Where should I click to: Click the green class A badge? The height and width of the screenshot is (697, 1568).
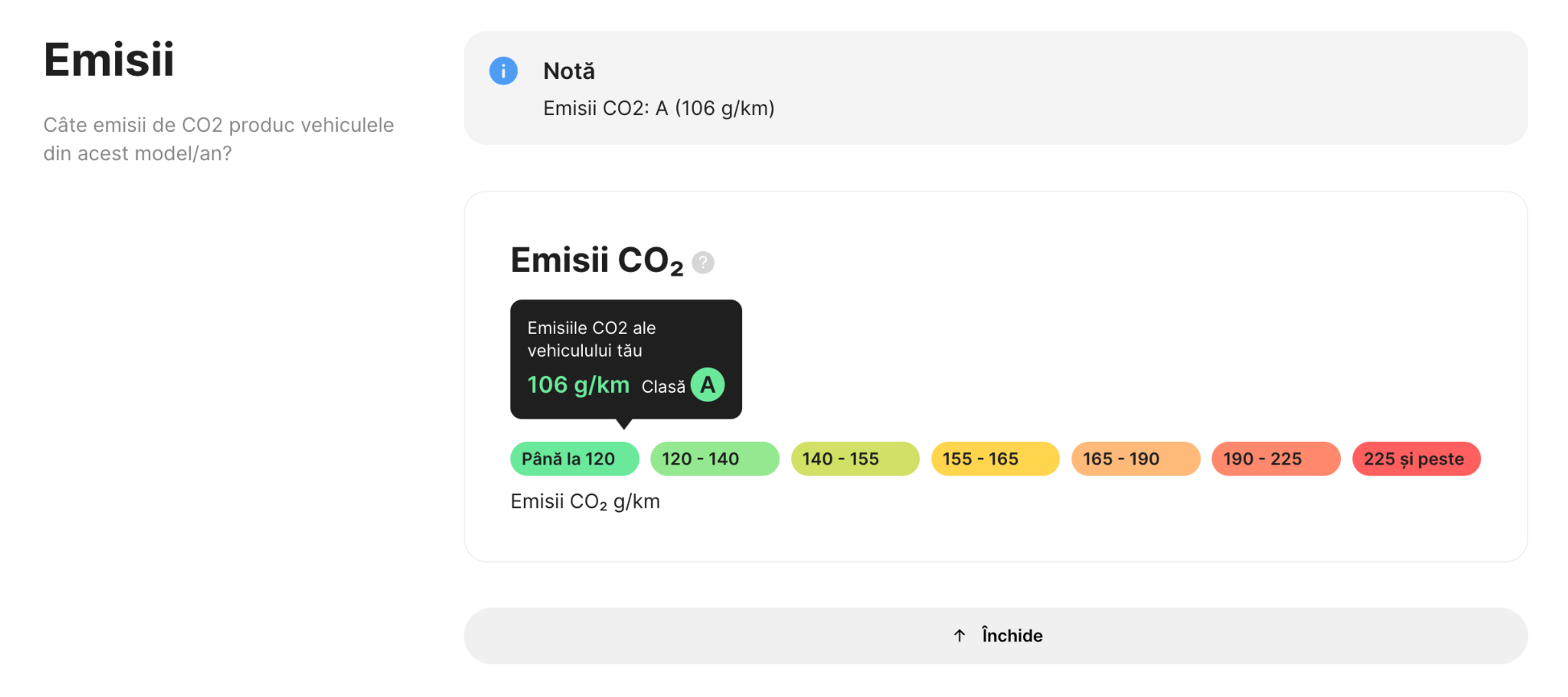click(707, 385)
